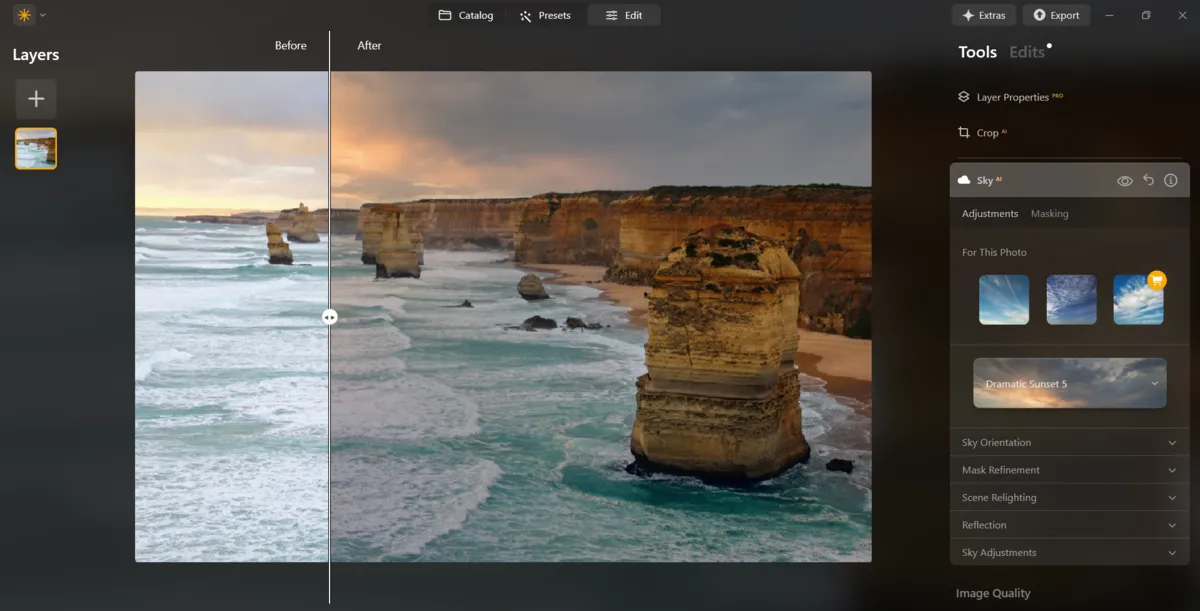Expand the Scene Relighting section
The height and width of the screenshot is (611, 1200).
click(x=1069, y=497)
